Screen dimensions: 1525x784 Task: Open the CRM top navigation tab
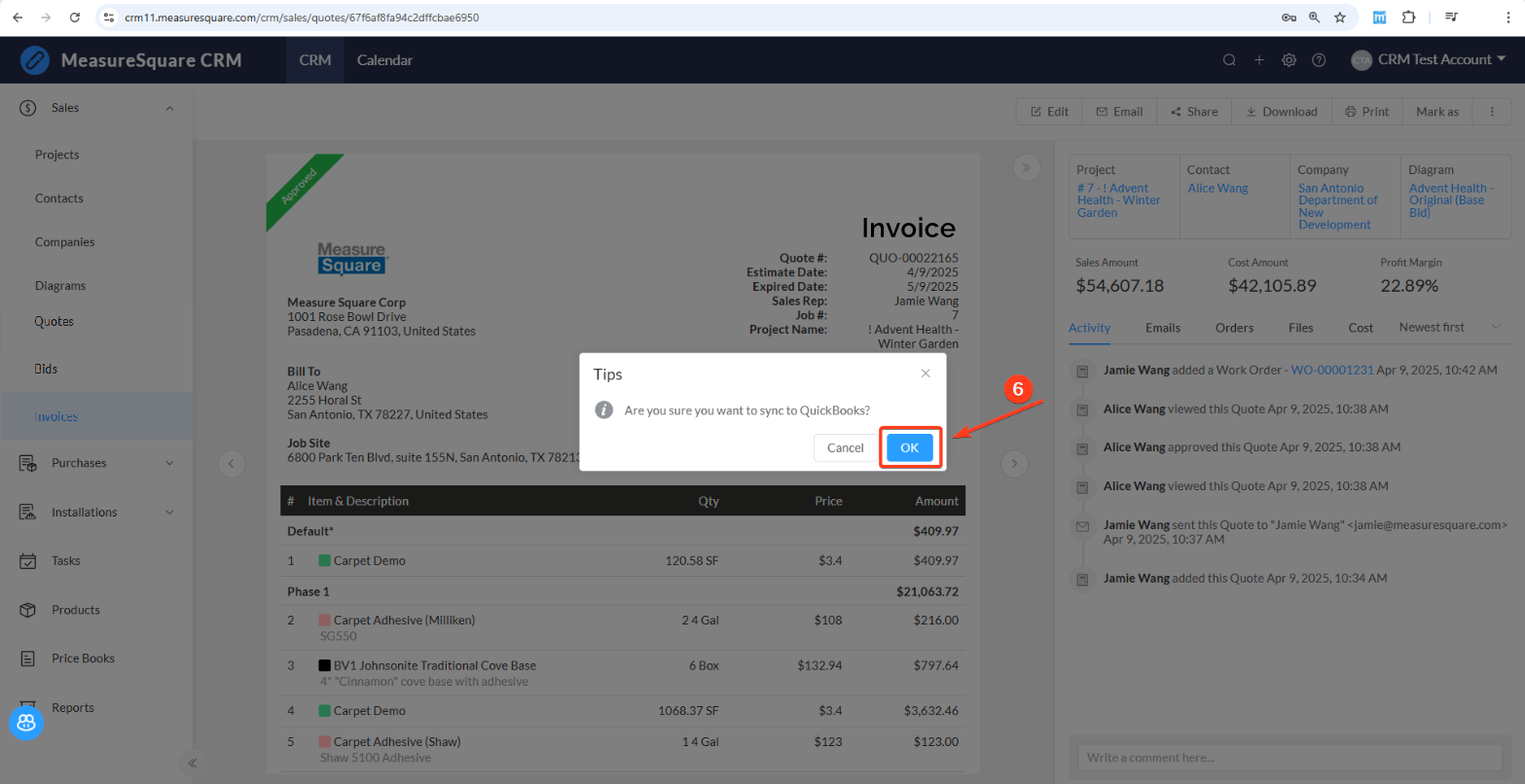(315, 60)
